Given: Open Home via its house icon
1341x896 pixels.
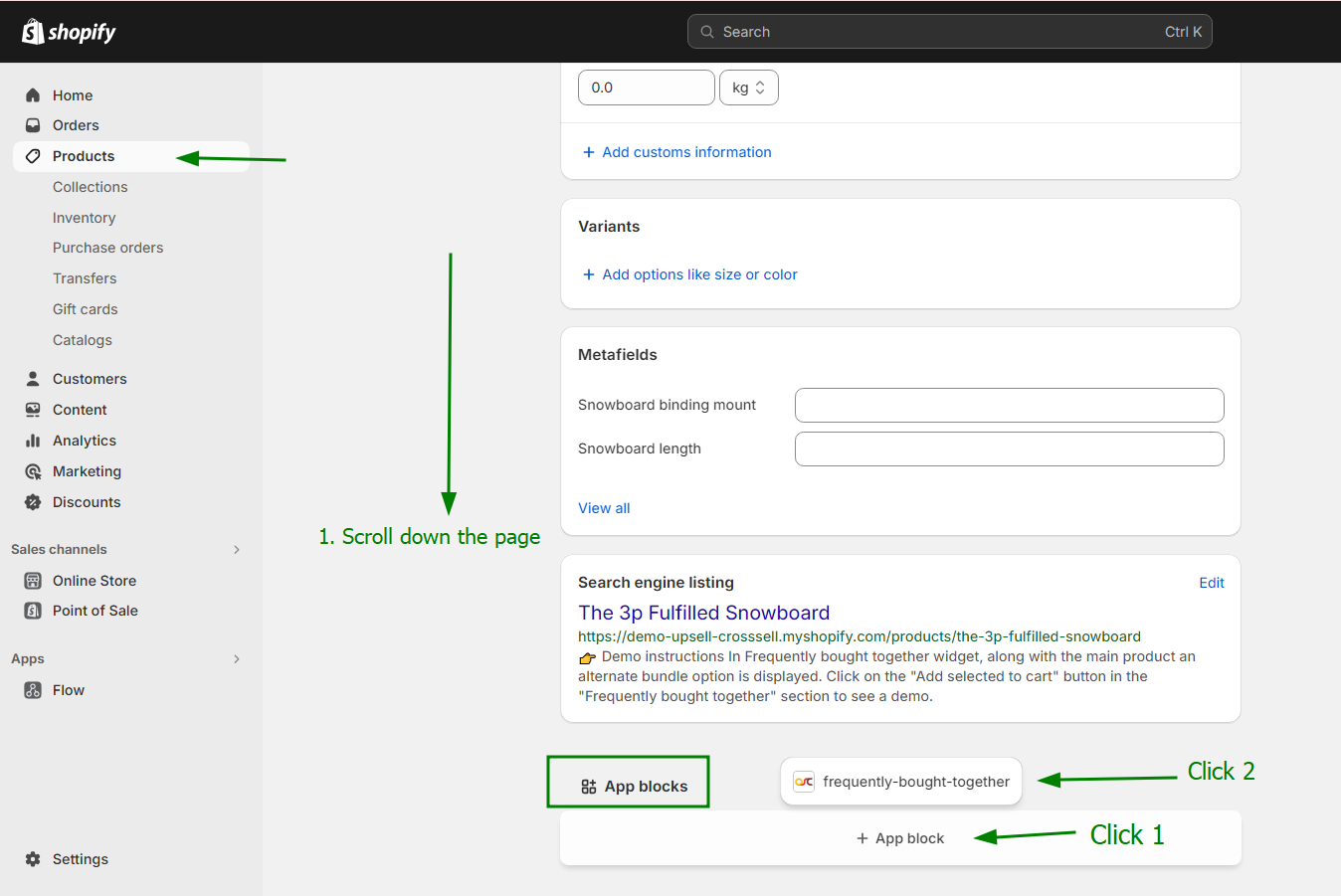Looking at the screenshot, I should pos(33,95).
